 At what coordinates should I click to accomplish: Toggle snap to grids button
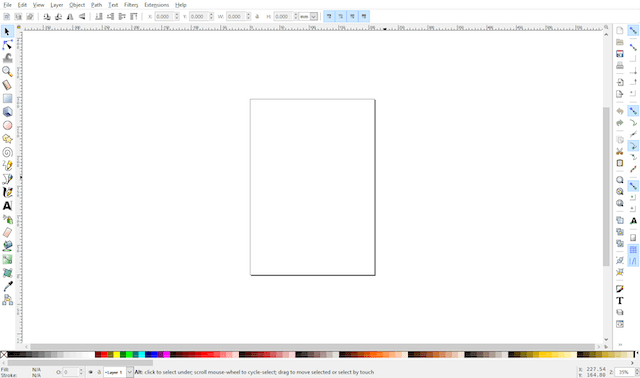(x=633, y=249)
